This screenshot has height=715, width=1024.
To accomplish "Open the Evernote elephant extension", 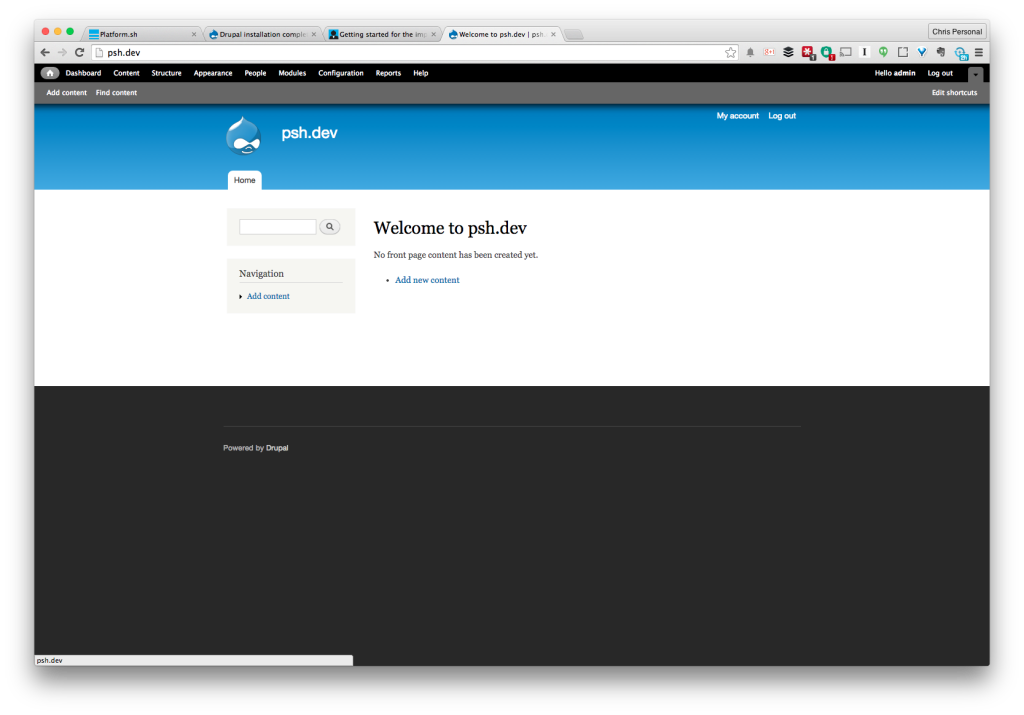I will click(x=940, y=52).
